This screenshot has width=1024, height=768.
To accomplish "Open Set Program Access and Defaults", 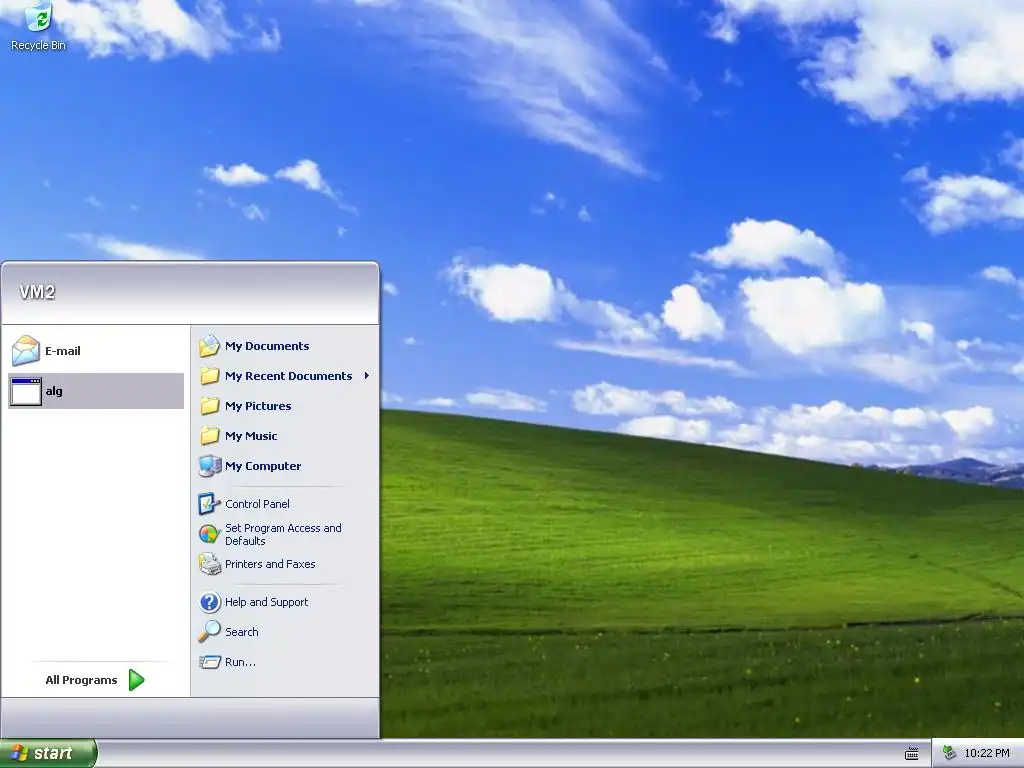I will click(284, 534).
